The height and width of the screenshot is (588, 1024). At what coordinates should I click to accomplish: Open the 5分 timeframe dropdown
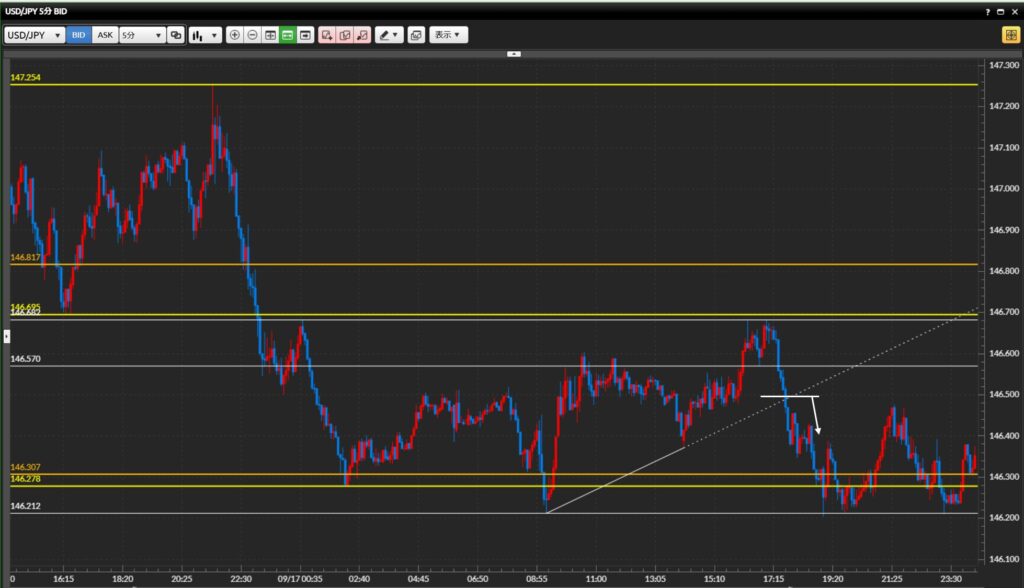[x=142, y=35]
